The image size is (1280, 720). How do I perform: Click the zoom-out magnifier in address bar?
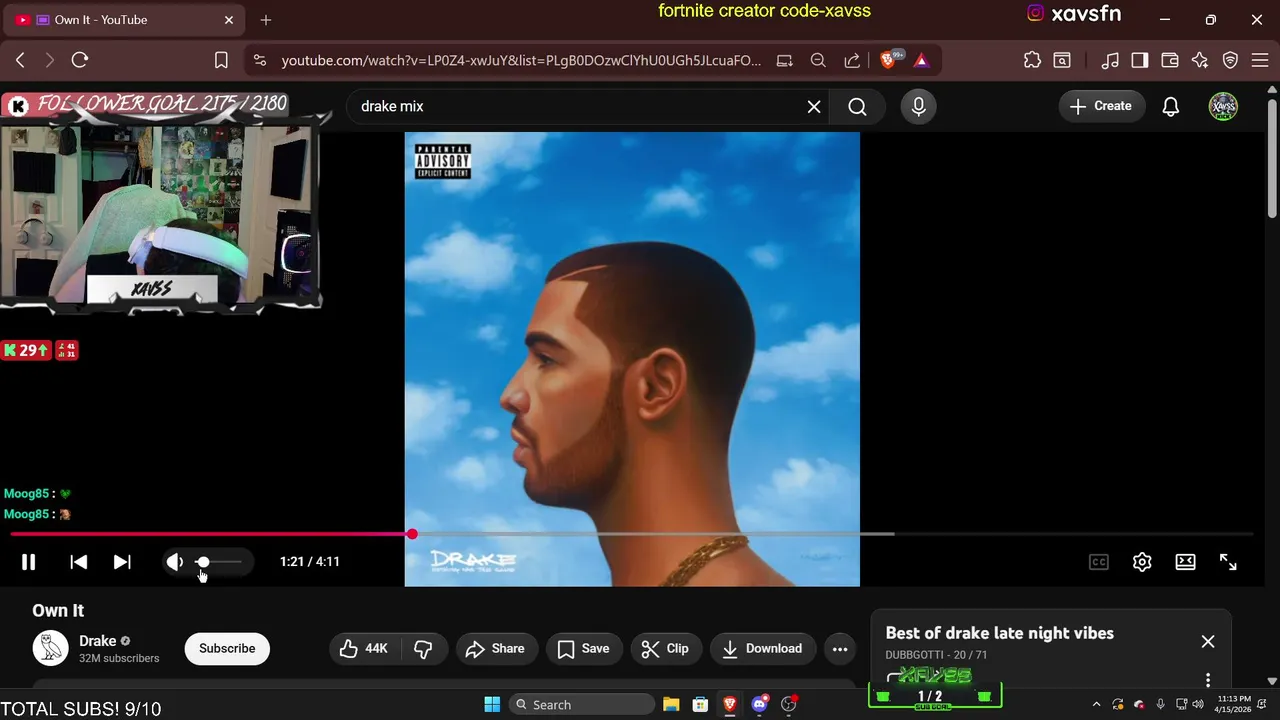point(818,60)
